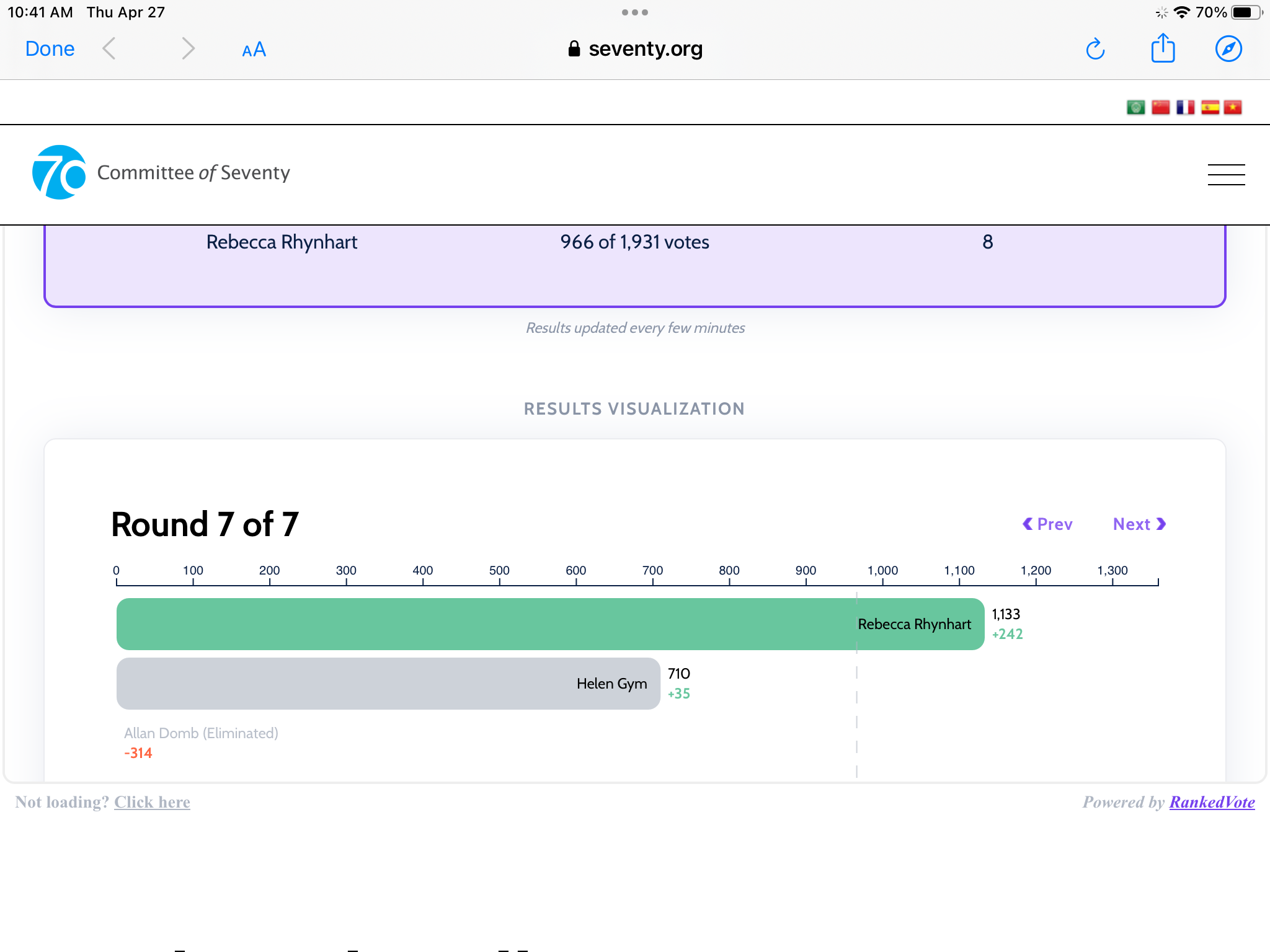
Task: Select the Chinese language flag
Action: [x=1160, y=107]
